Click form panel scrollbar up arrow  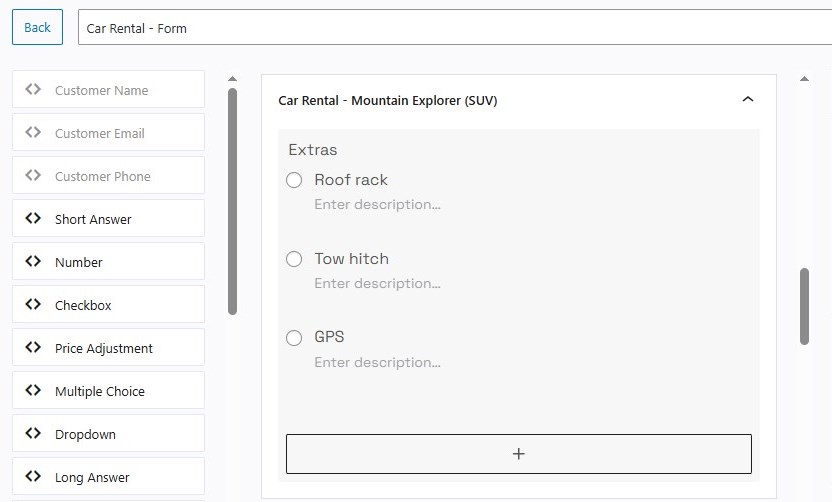click(804, 79)
